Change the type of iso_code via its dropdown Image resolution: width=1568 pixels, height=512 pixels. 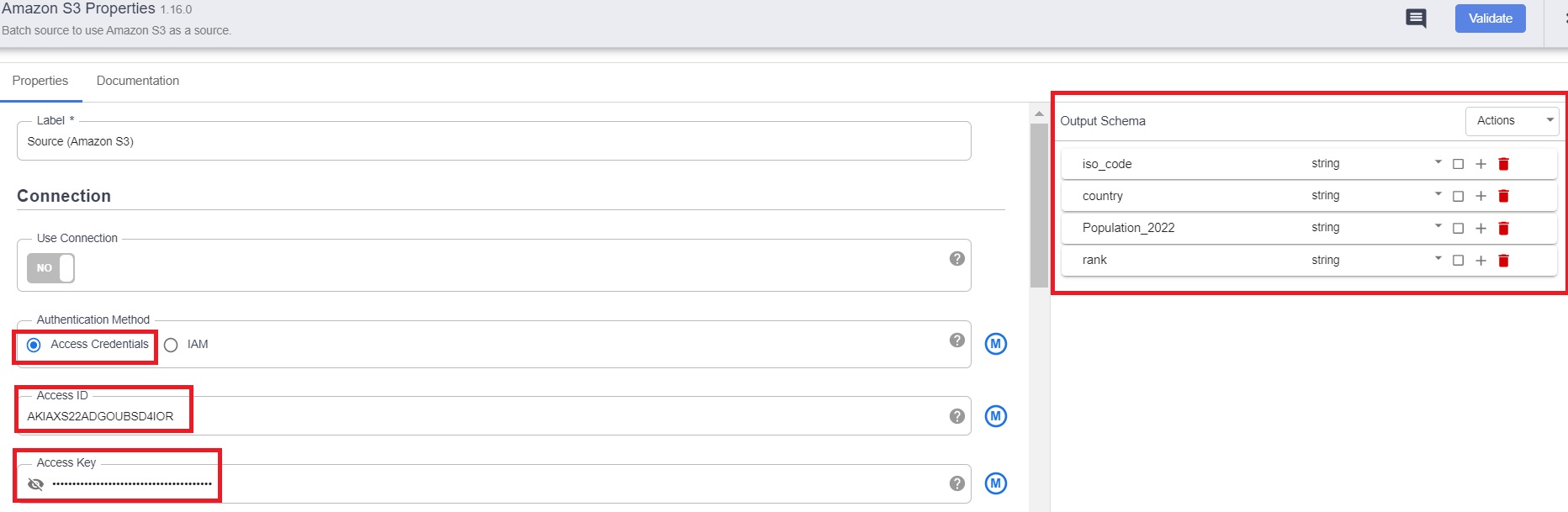click(x=1437, y=163)
